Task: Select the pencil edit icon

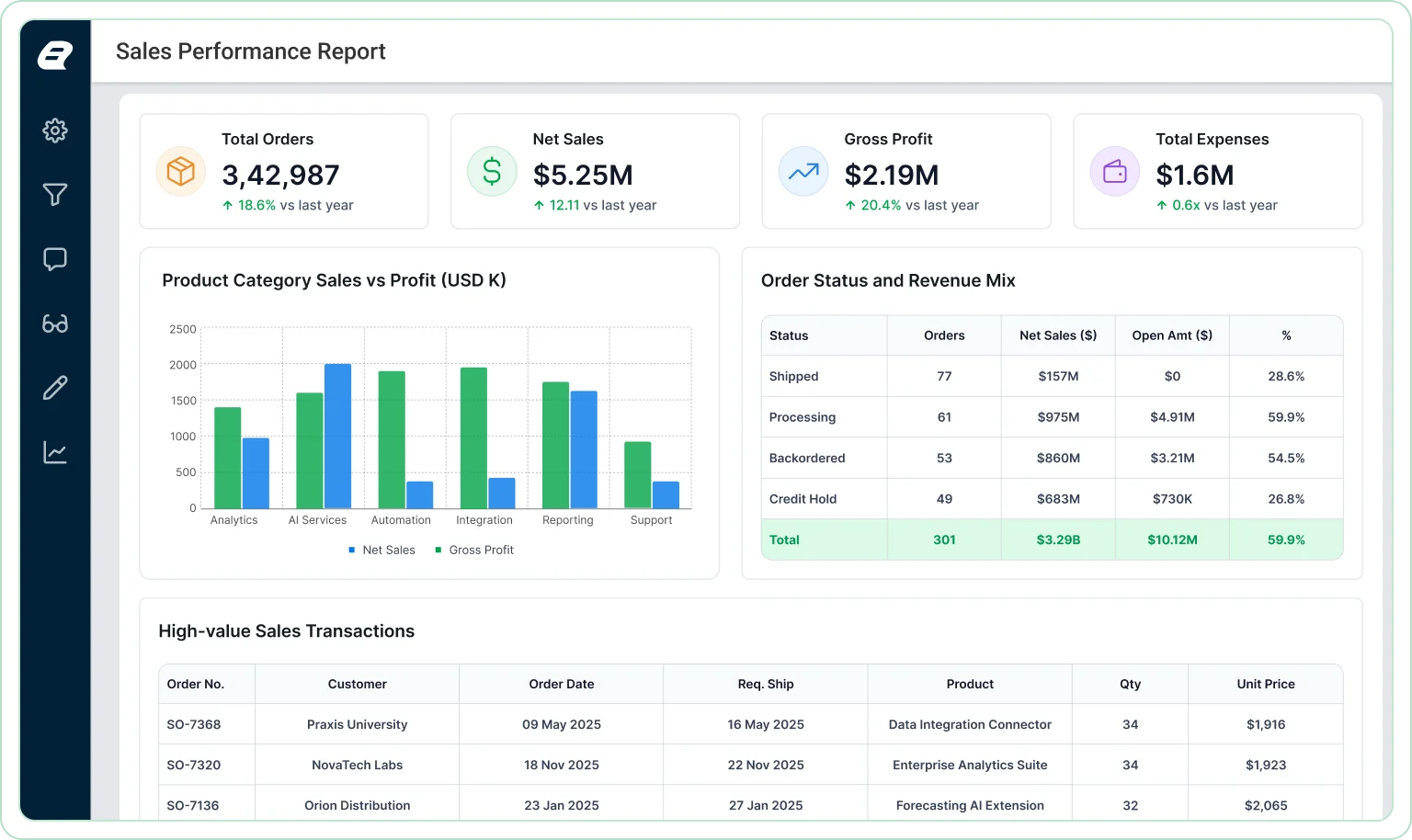Action: tap(55, 388)
